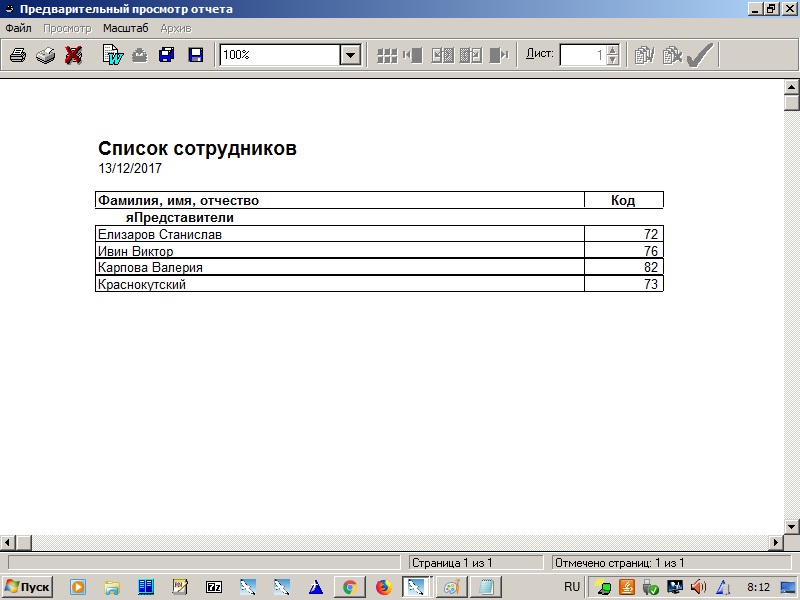This screenshot has height=600, width=800.
Task: Click the RU language indicator
Action: [x=572, y=587]
